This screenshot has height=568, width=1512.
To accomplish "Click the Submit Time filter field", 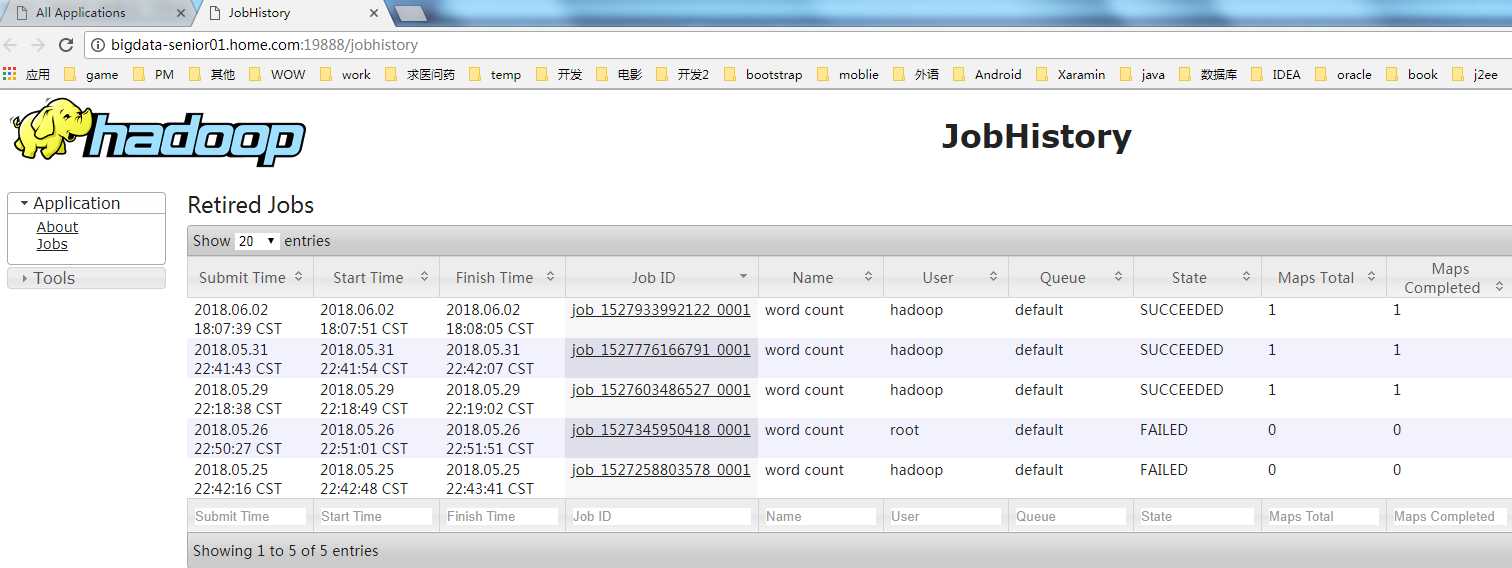I will pos(250,516).
